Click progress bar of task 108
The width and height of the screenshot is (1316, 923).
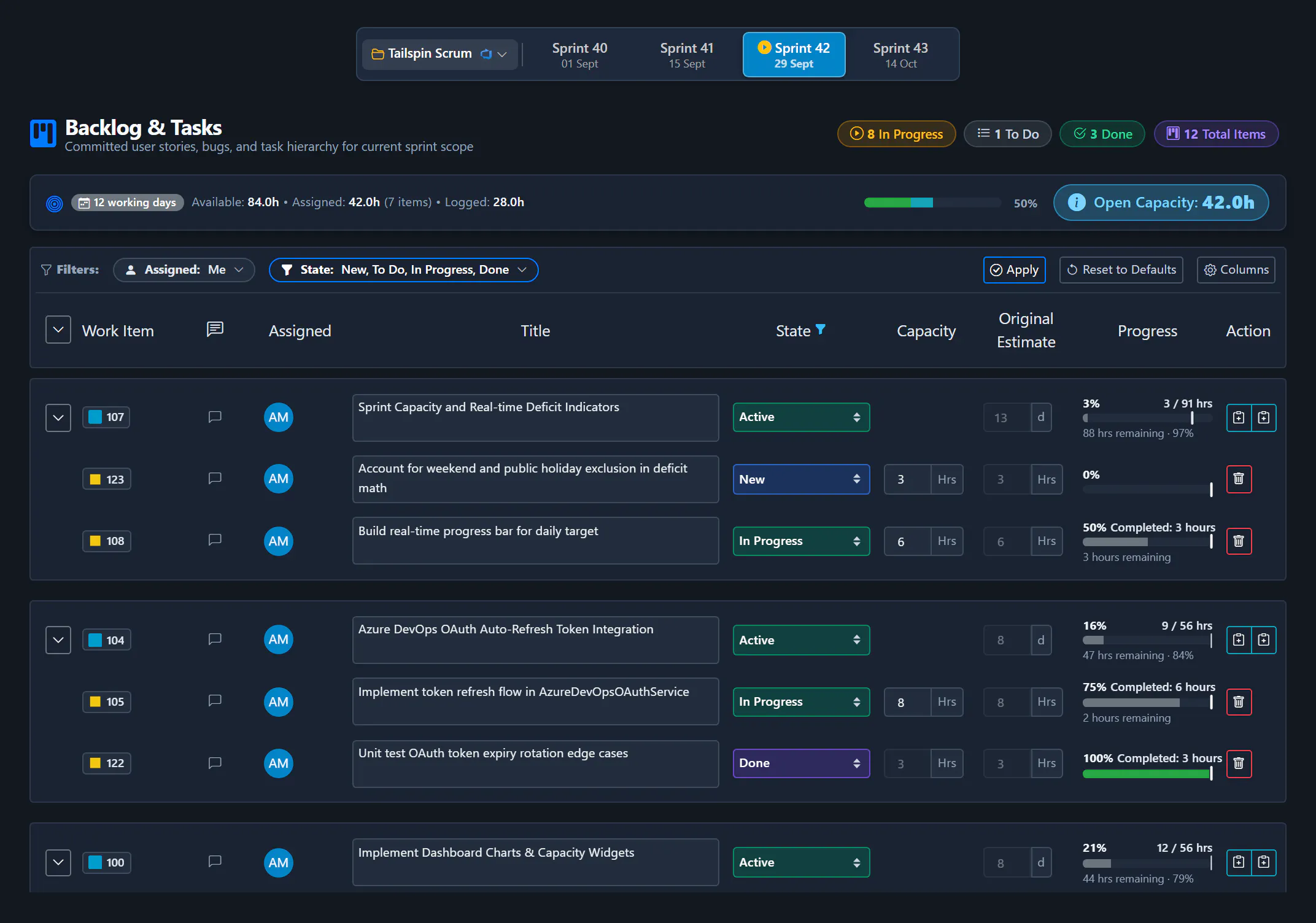(1147, 542)
